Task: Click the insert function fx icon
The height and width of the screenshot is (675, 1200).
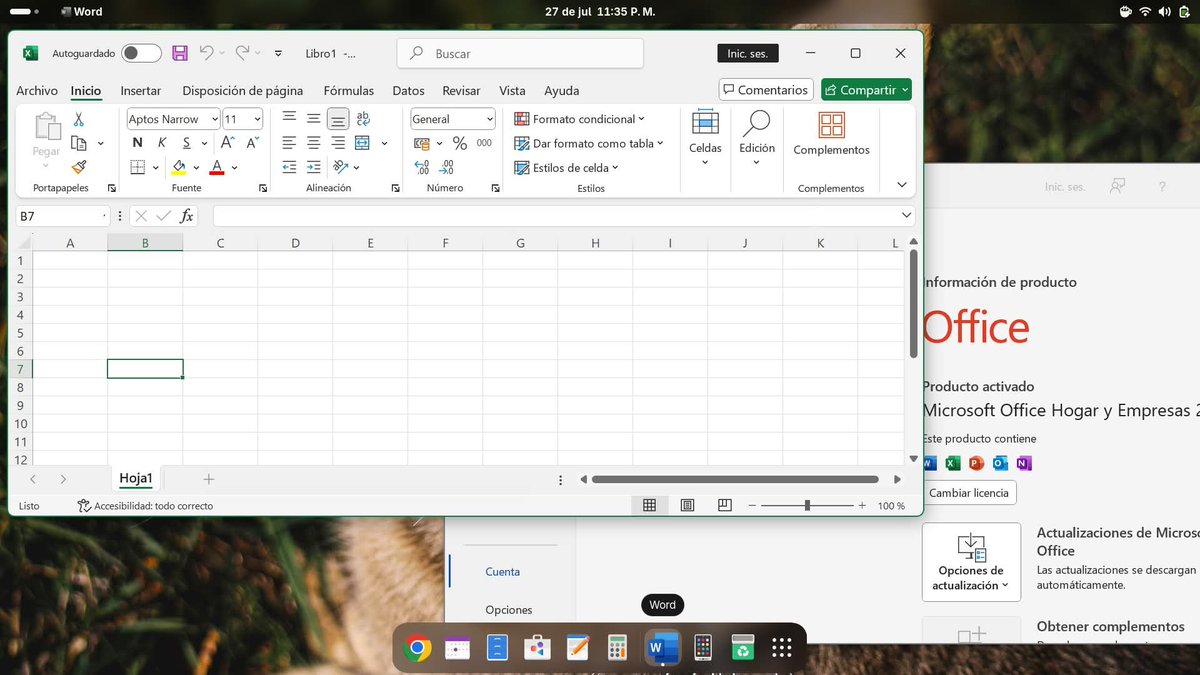Action: click(x=186, y=215)
